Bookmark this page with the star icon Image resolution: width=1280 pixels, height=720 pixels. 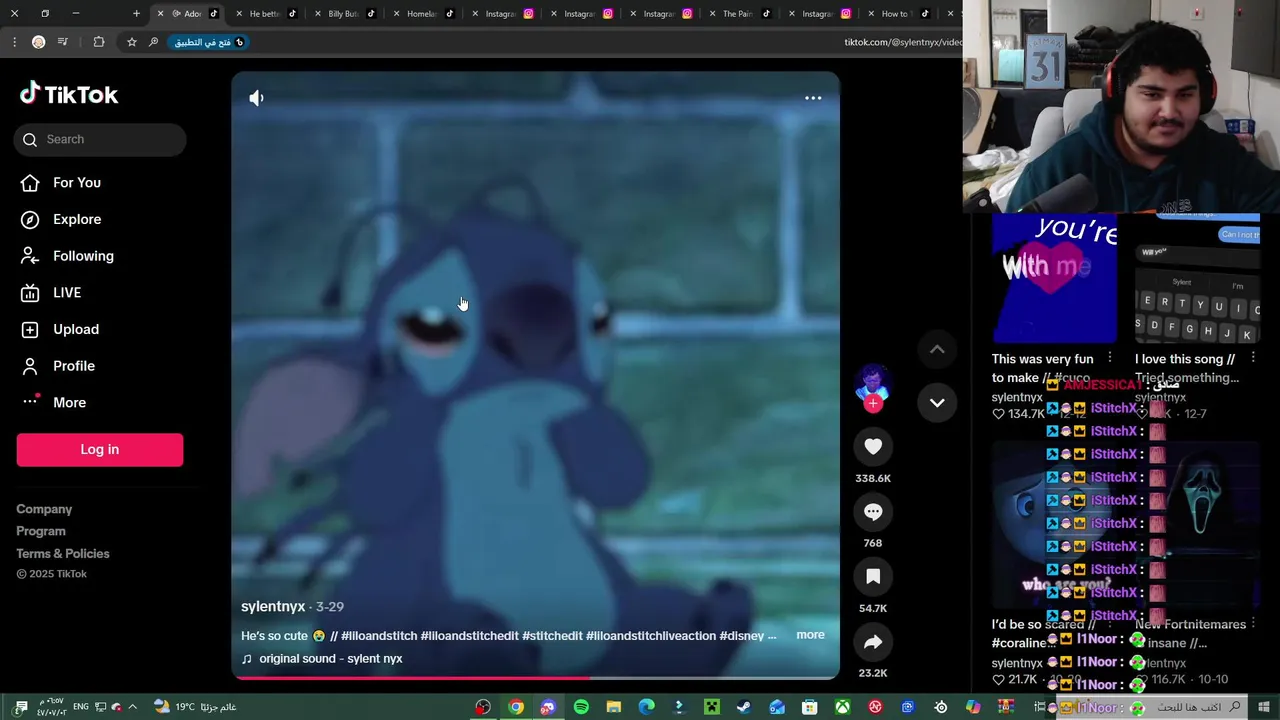point(131,42)
